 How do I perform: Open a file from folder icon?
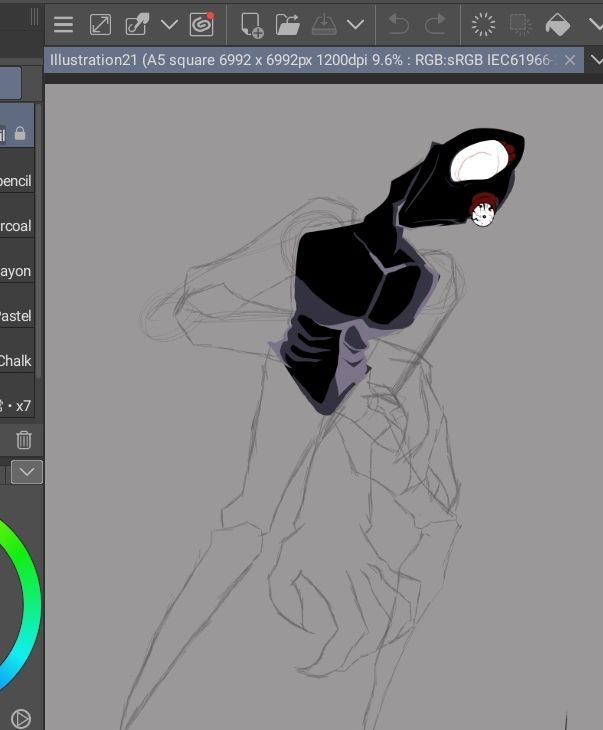coord(287,25)
